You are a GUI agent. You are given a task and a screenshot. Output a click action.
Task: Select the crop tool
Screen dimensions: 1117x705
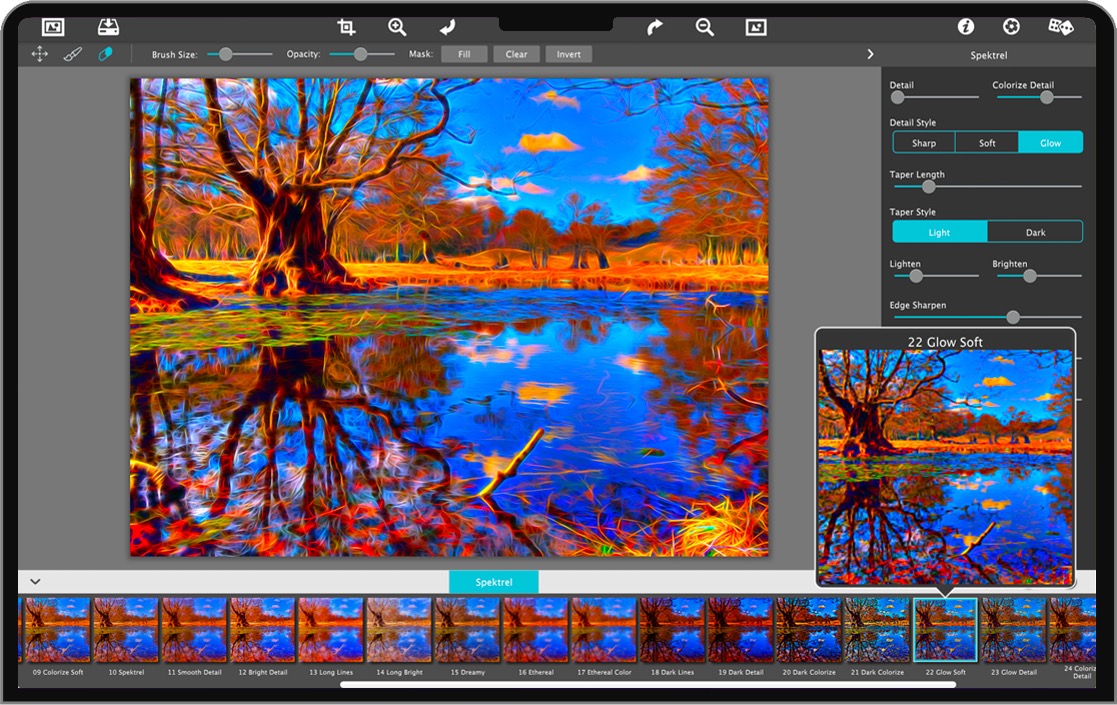coord(346,27)
